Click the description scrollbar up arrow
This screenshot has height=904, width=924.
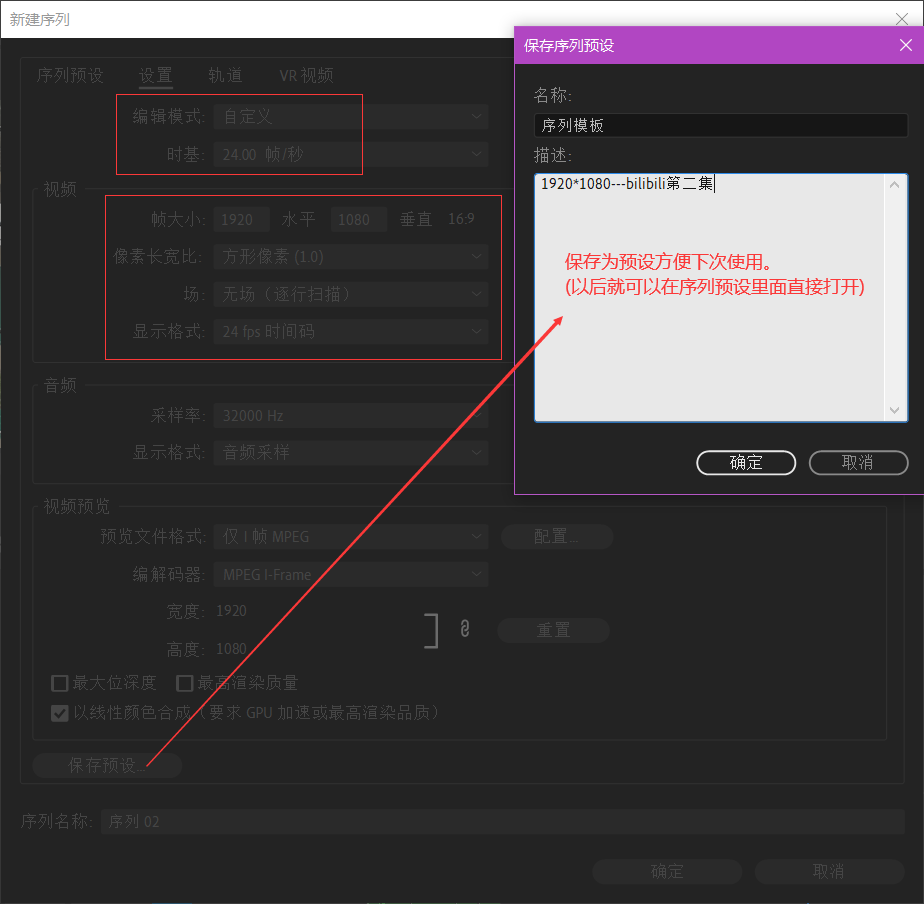coord(895,185)
